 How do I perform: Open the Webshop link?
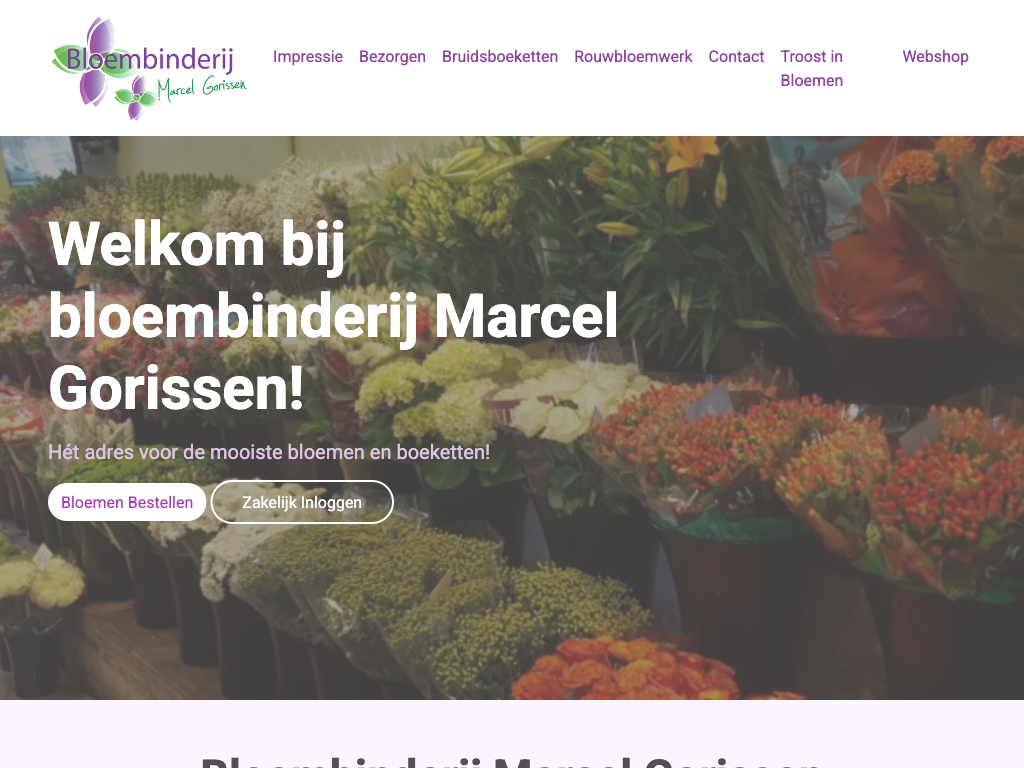tap(935, 57)
